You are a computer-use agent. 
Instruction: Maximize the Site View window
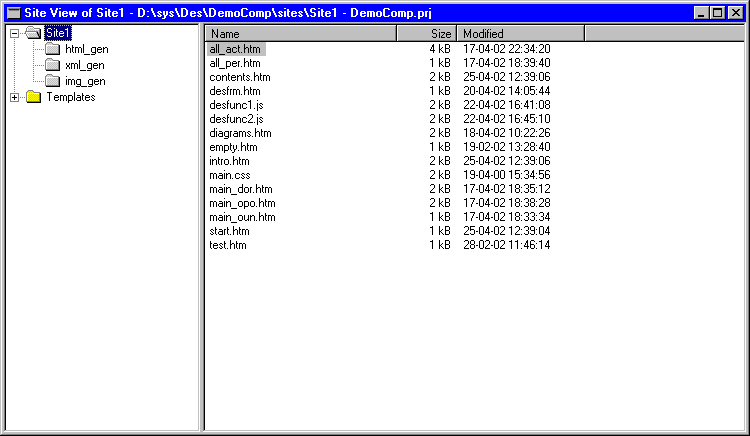(x=718, y=13)
